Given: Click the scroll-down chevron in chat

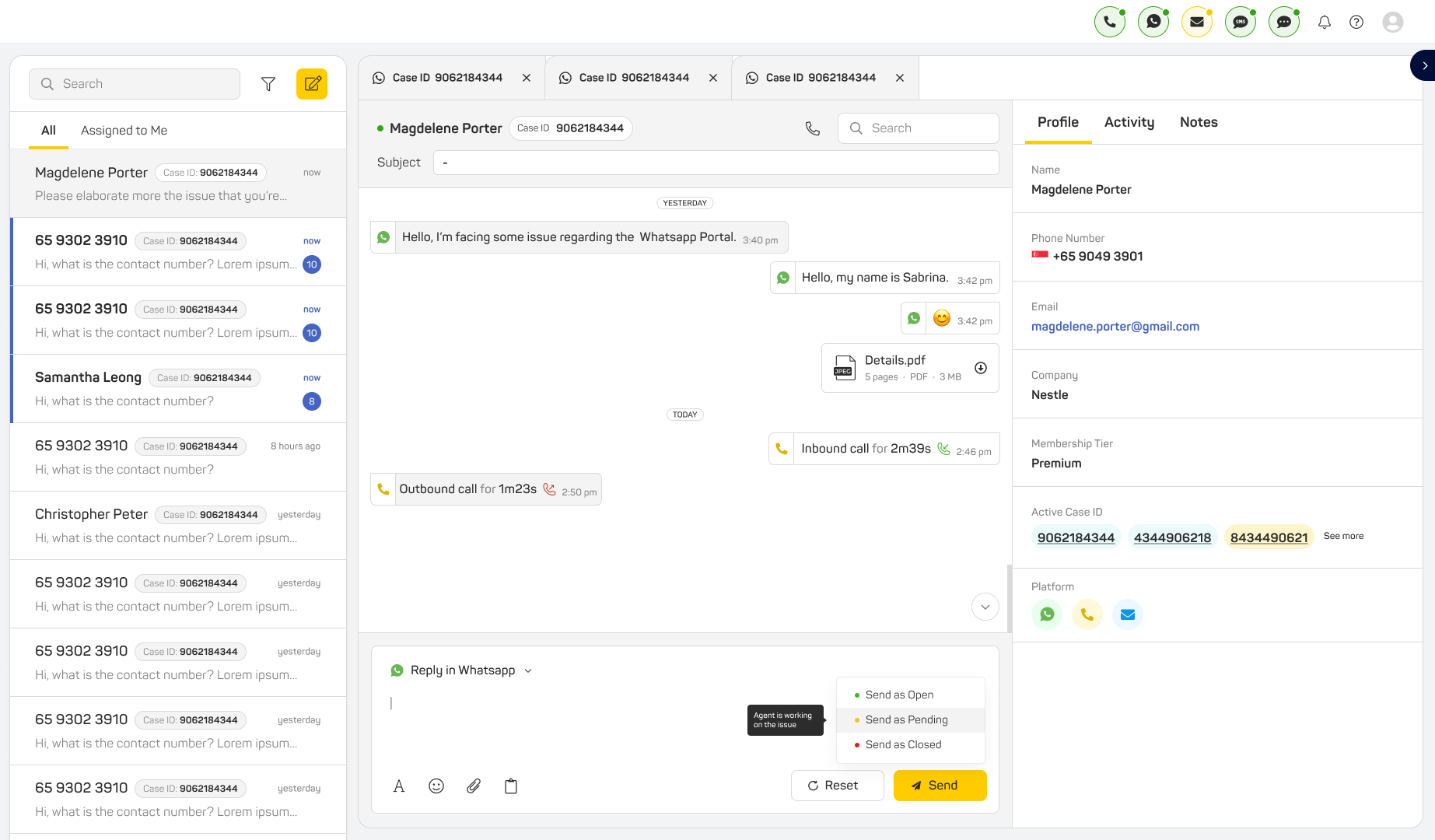Looking at the screenshot, I should pos(985,607).
